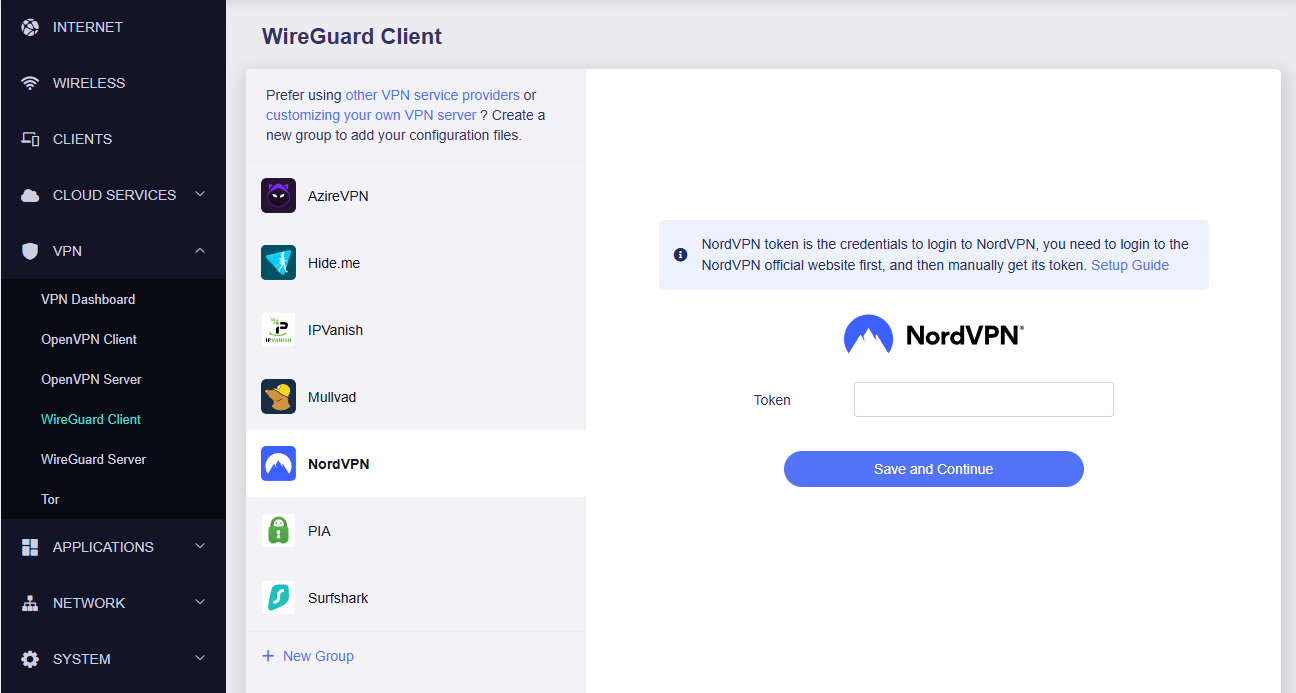The width and height of the screenshot is (1296, 693).
Task: Click the AzireVPN provider icon
Action: [278, 196]
